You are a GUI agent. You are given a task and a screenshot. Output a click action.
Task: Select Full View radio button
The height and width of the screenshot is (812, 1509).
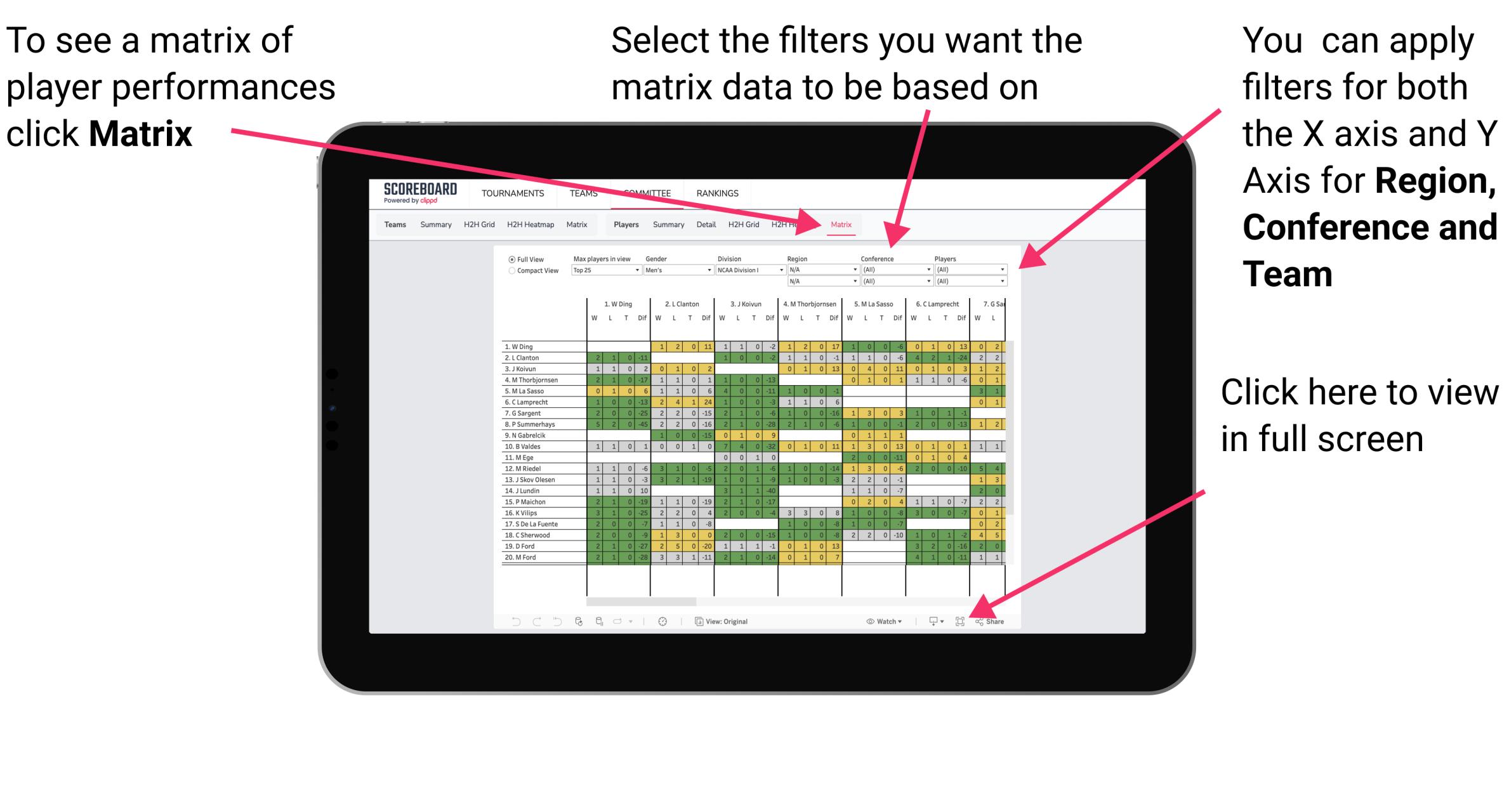511,258
